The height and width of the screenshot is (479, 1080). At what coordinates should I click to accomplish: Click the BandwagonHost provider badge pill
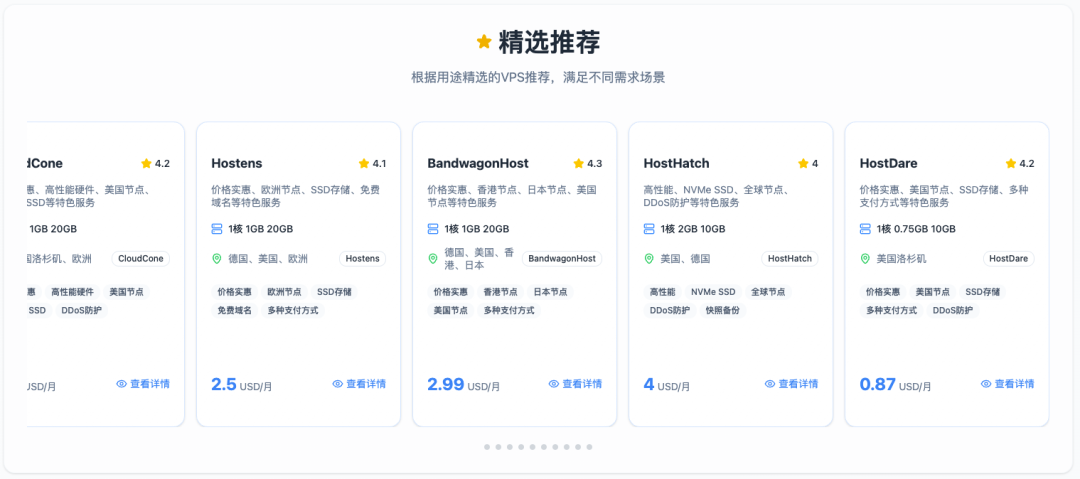click(x=562, y=259)
